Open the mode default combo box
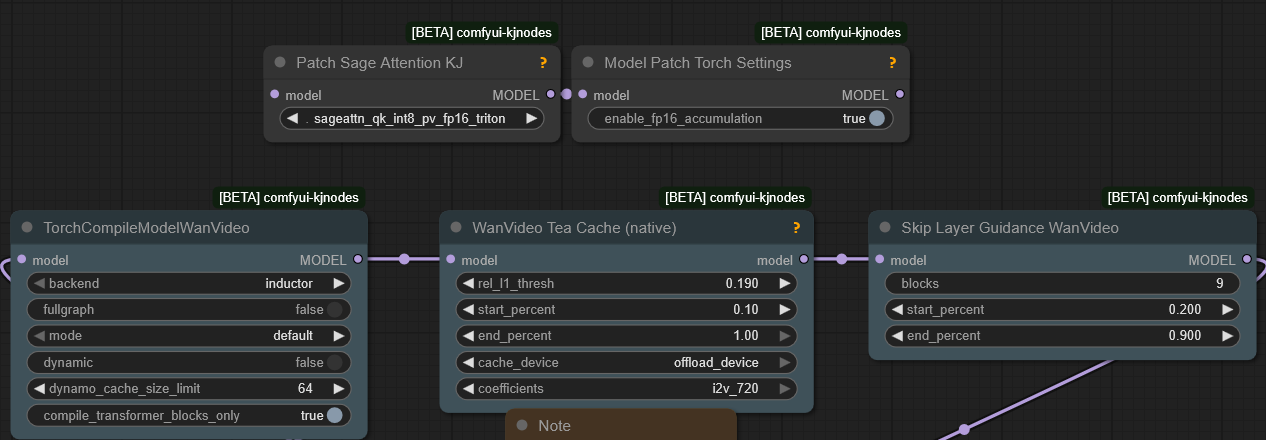This screenshot has width=1266, height=440. point(189,336)
